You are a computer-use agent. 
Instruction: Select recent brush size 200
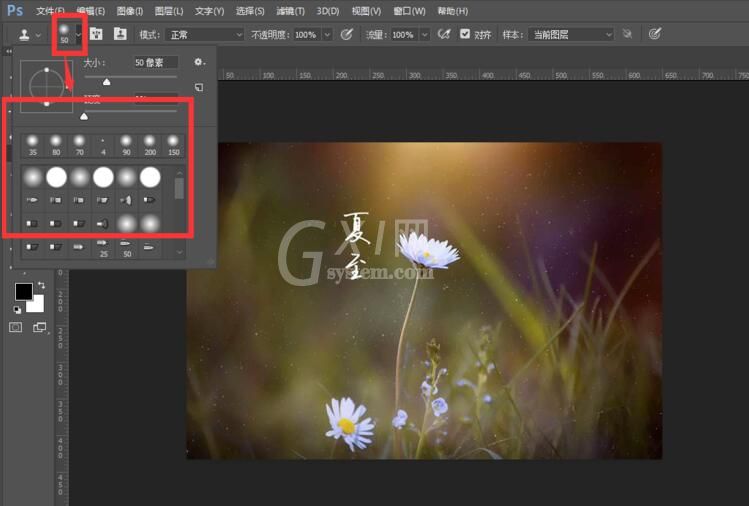tap(150, 145)
